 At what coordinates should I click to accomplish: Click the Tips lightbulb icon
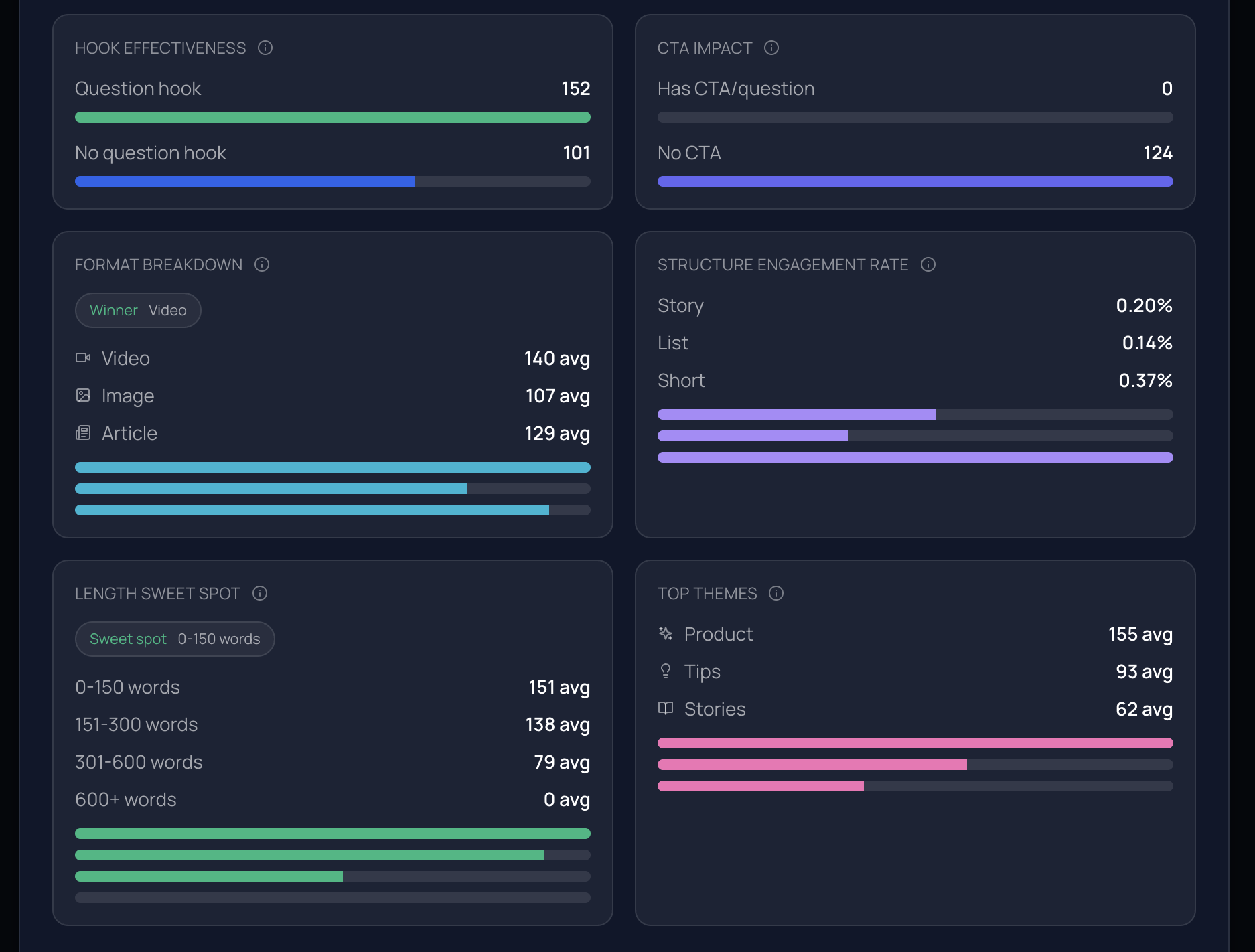tap(666, 671)
